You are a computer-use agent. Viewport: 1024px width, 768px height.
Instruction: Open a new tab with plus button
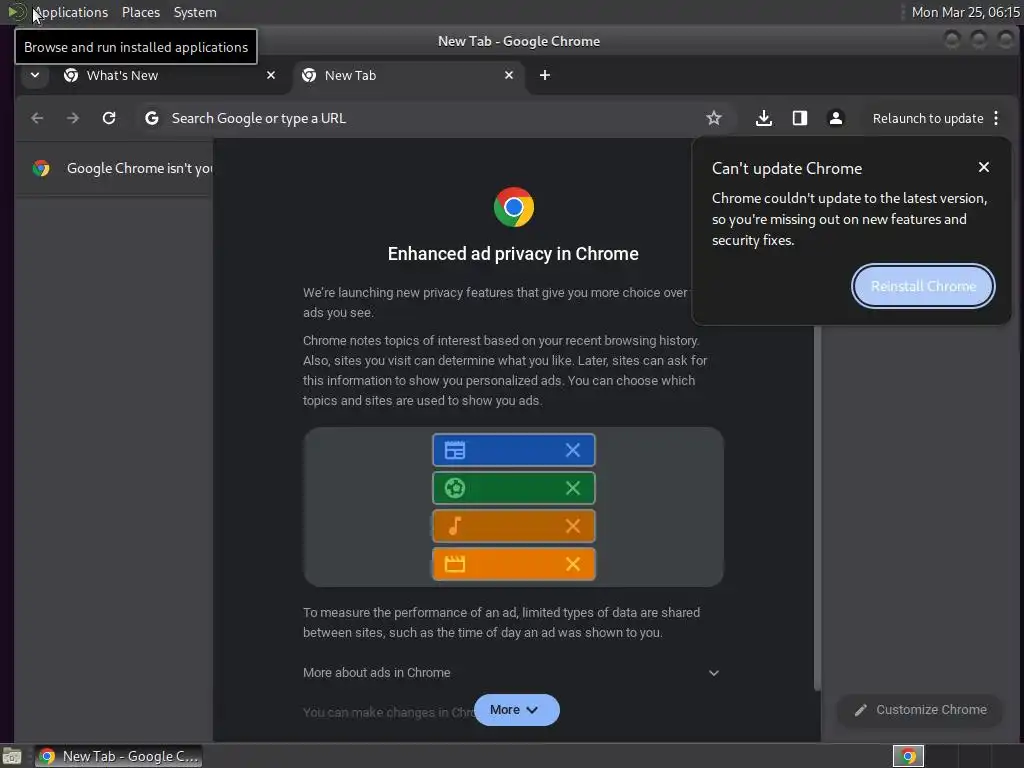[545, 75]
